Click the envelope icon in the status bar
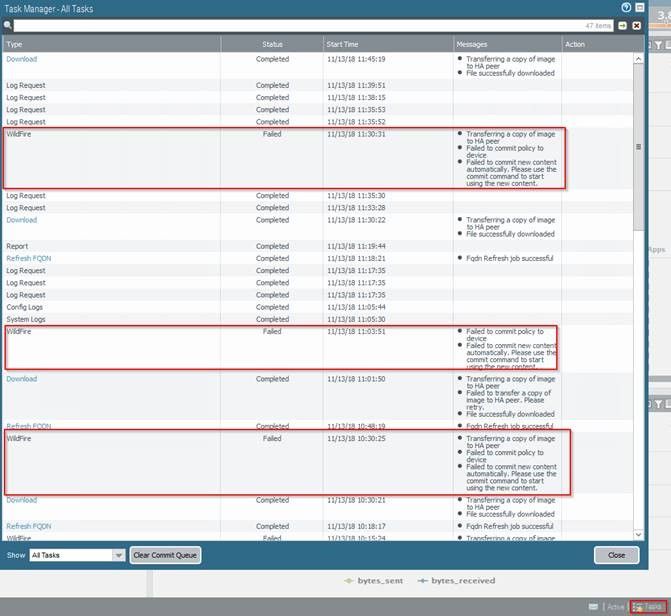The image size is (671, 616). click(x=594, y=606)
